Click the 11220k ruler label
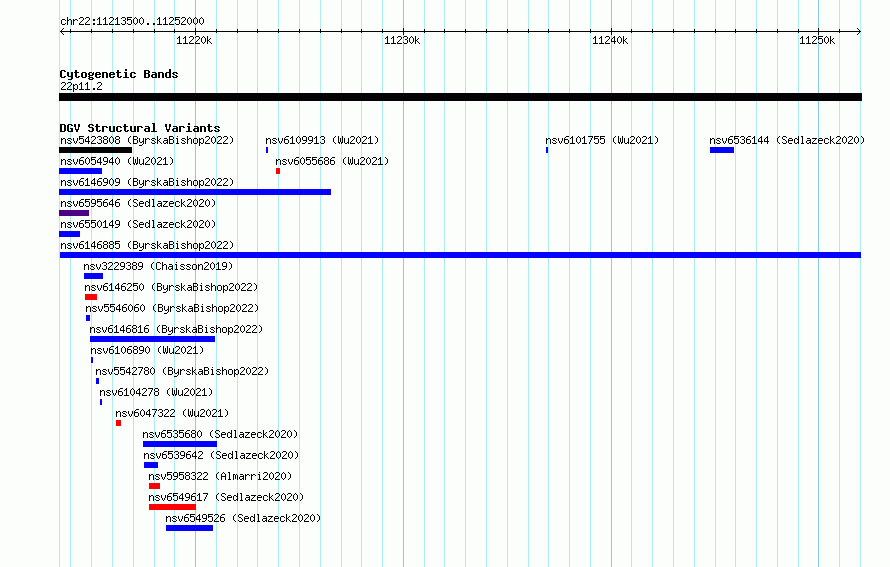The width and height of the screenshot is (890, 567). pyautogui.click(x=194, y=40)
